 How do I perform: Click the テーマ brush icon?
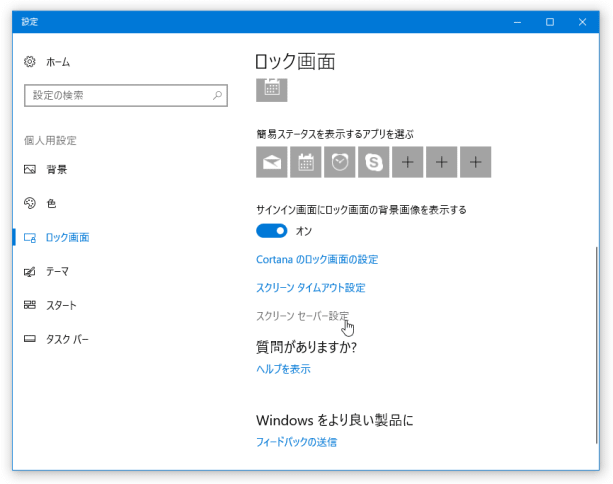[x=30, y=271]
